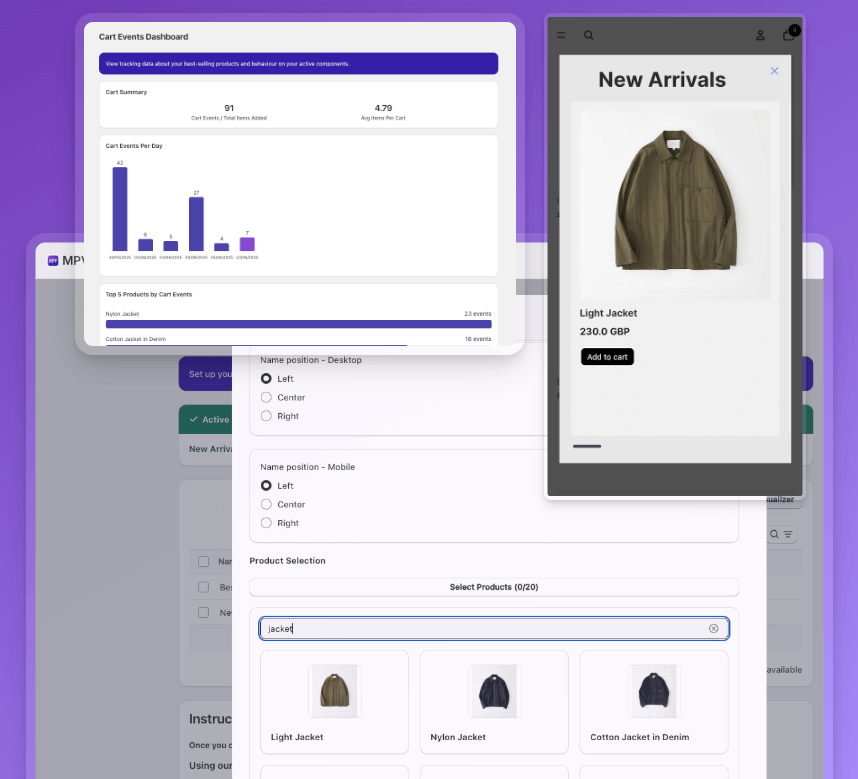Expand the Select Products (0/20) bar
Image resolution: width=858 pixels, height=779 pixels.
(x=493, y=587)
